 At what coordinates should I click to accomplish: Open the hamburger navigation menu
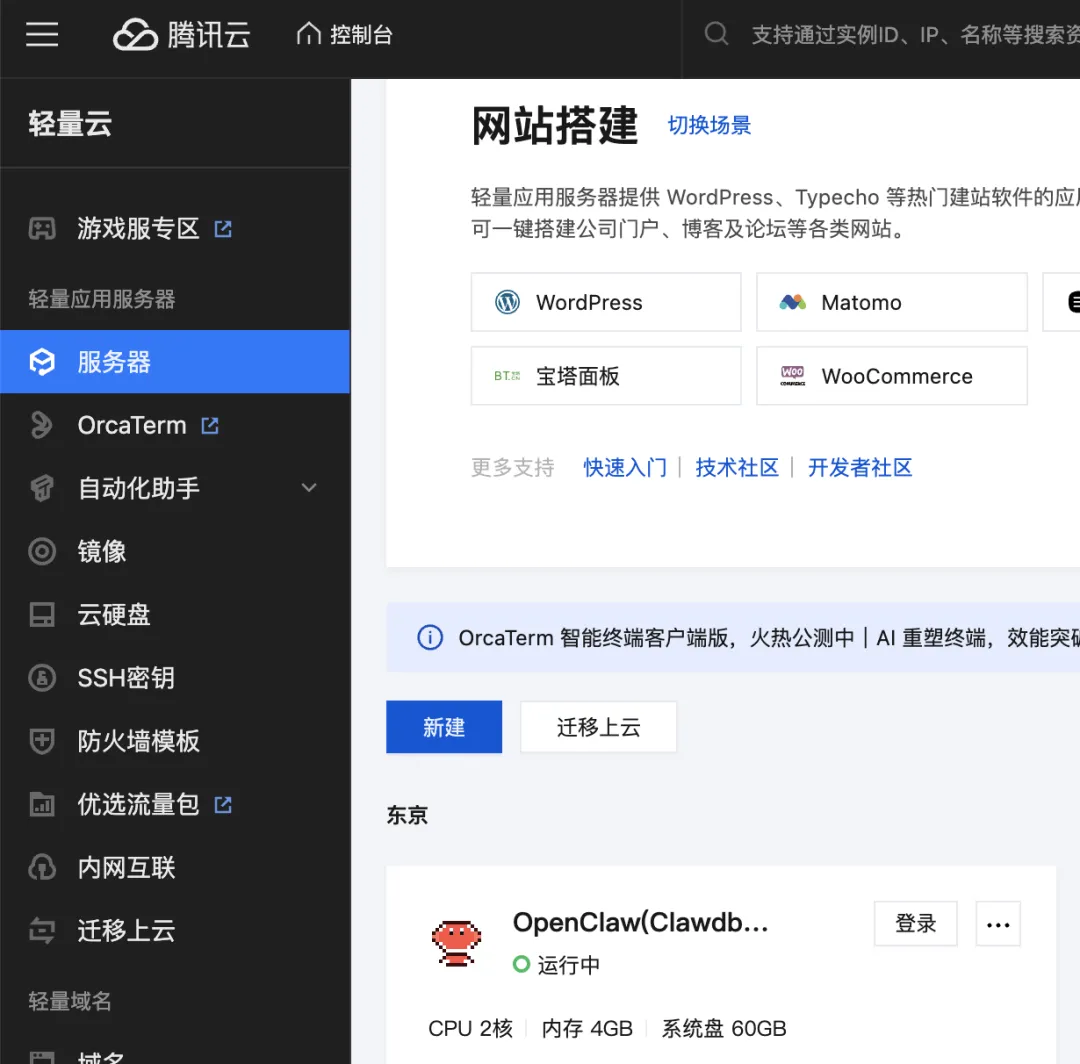tap(42, 34)
